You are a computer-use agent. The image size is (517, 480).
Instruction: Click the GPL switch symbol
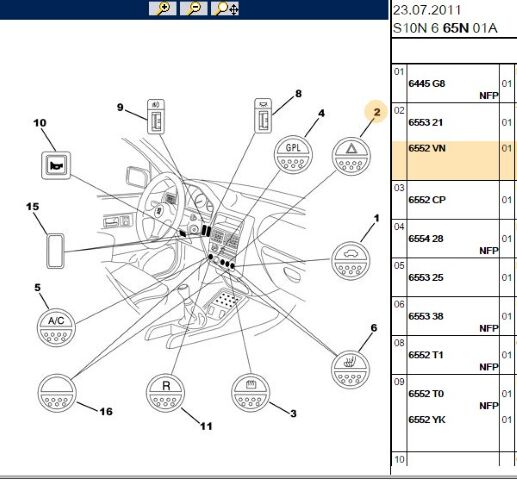pyautogui.click(x=293, y=154)
